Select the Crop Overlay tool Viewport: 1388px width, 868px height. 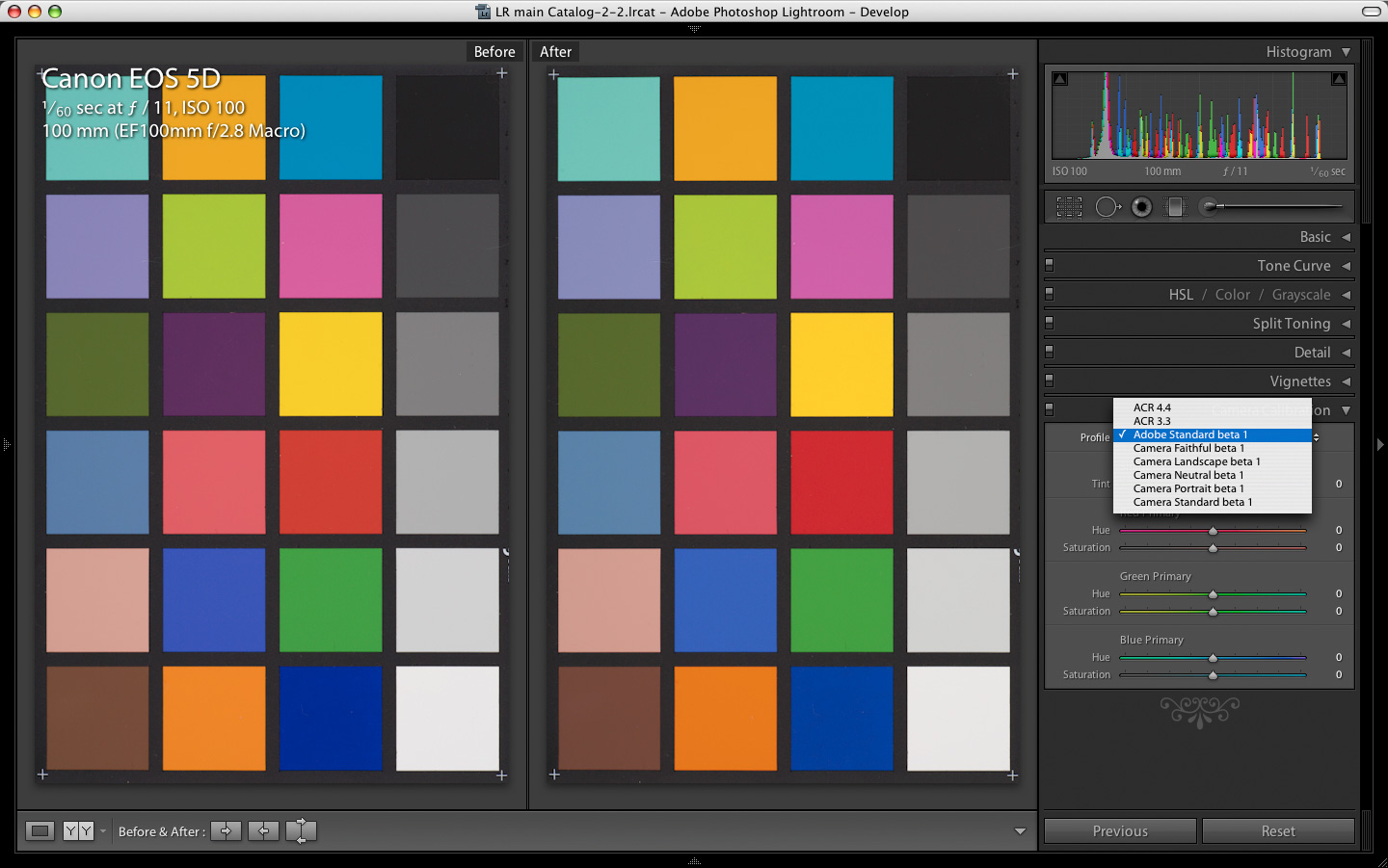(1069, 206)
